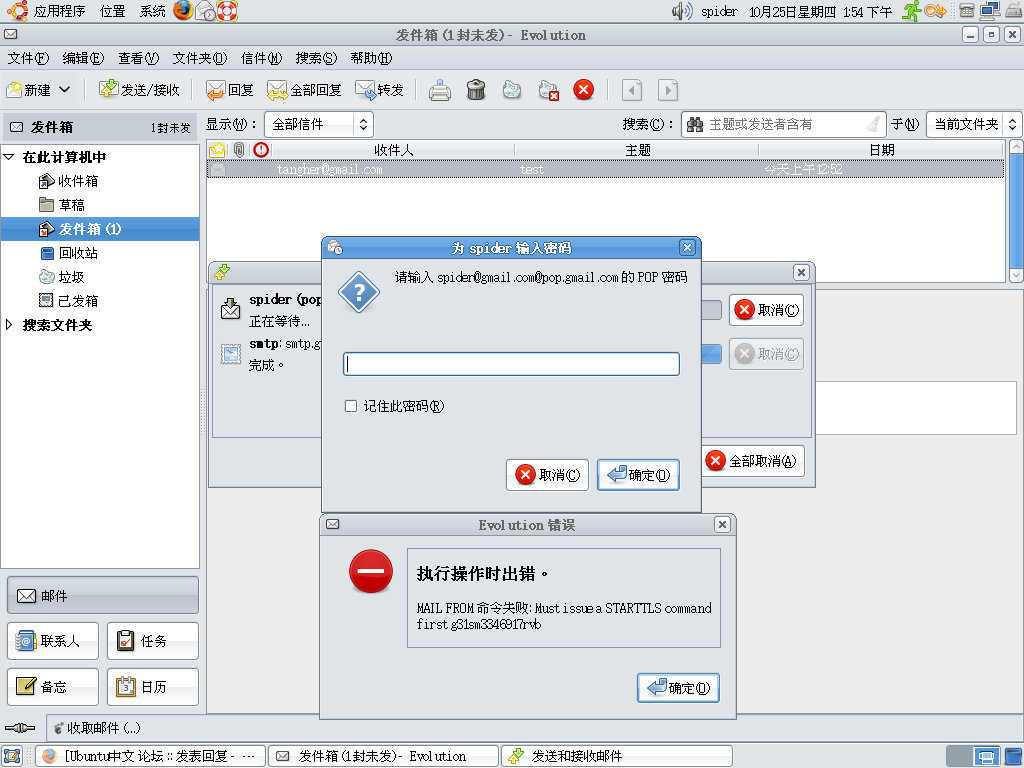Print the selected message via printer icon
The width and height of the screenshot is (1024, 768).
click(440, 90)
